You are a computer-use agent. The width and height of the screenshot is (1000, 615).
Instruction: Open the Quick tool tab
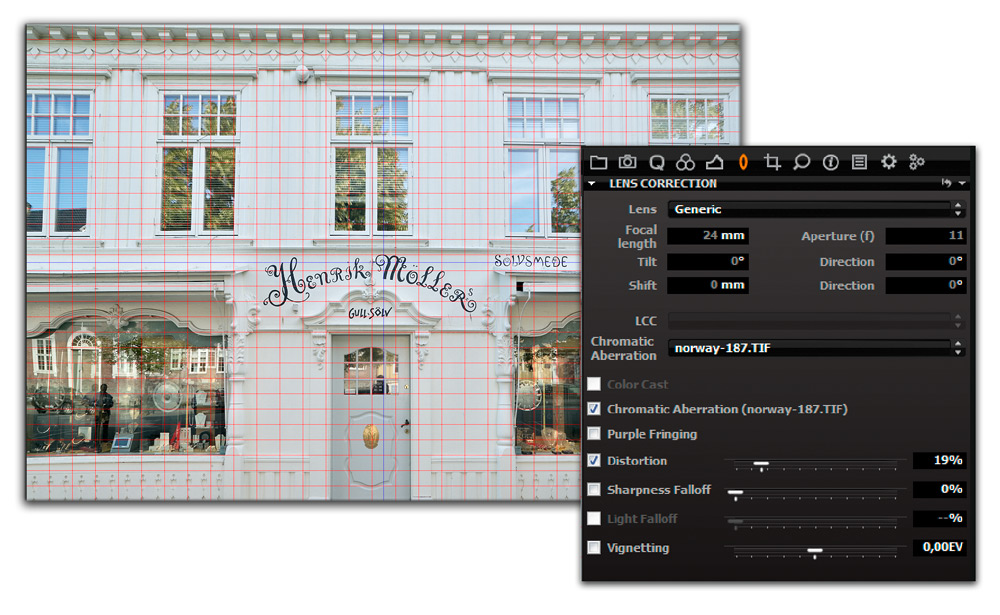[657, 163]
